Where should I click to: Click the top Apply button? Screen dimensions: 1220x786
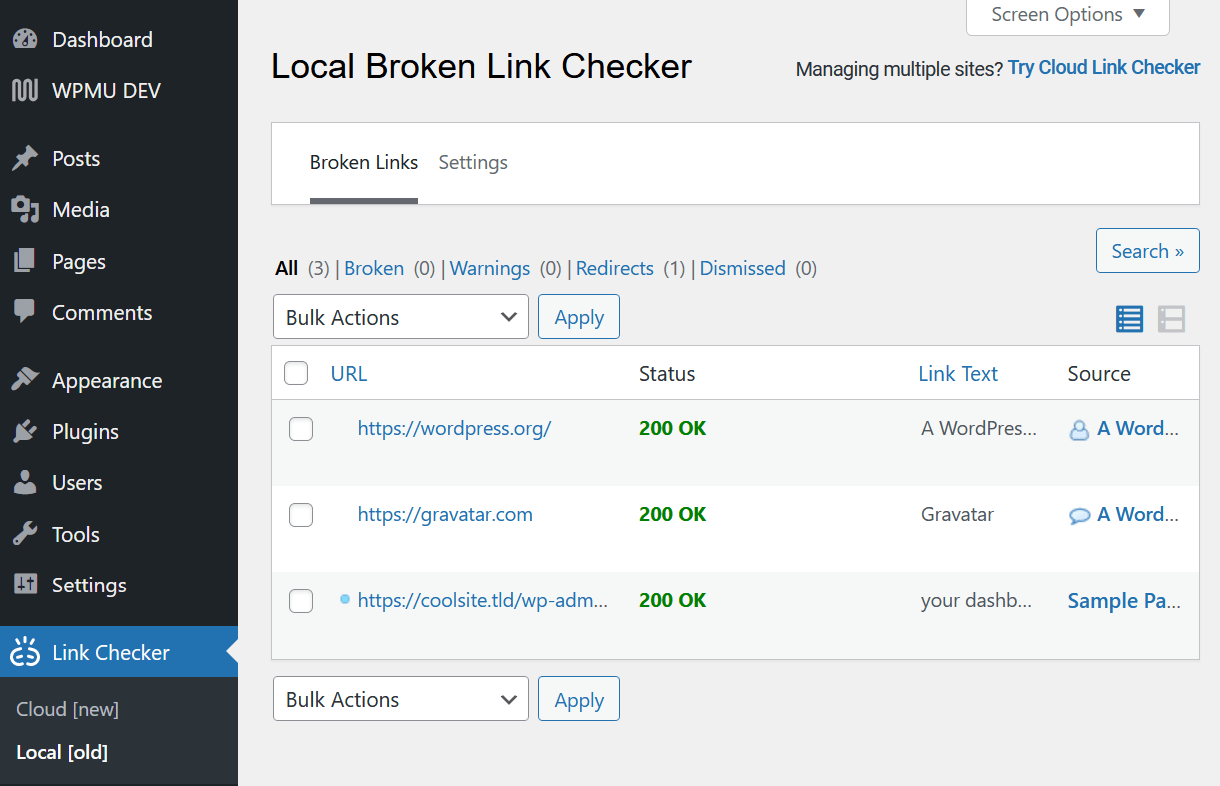click(x=579, y=317)
